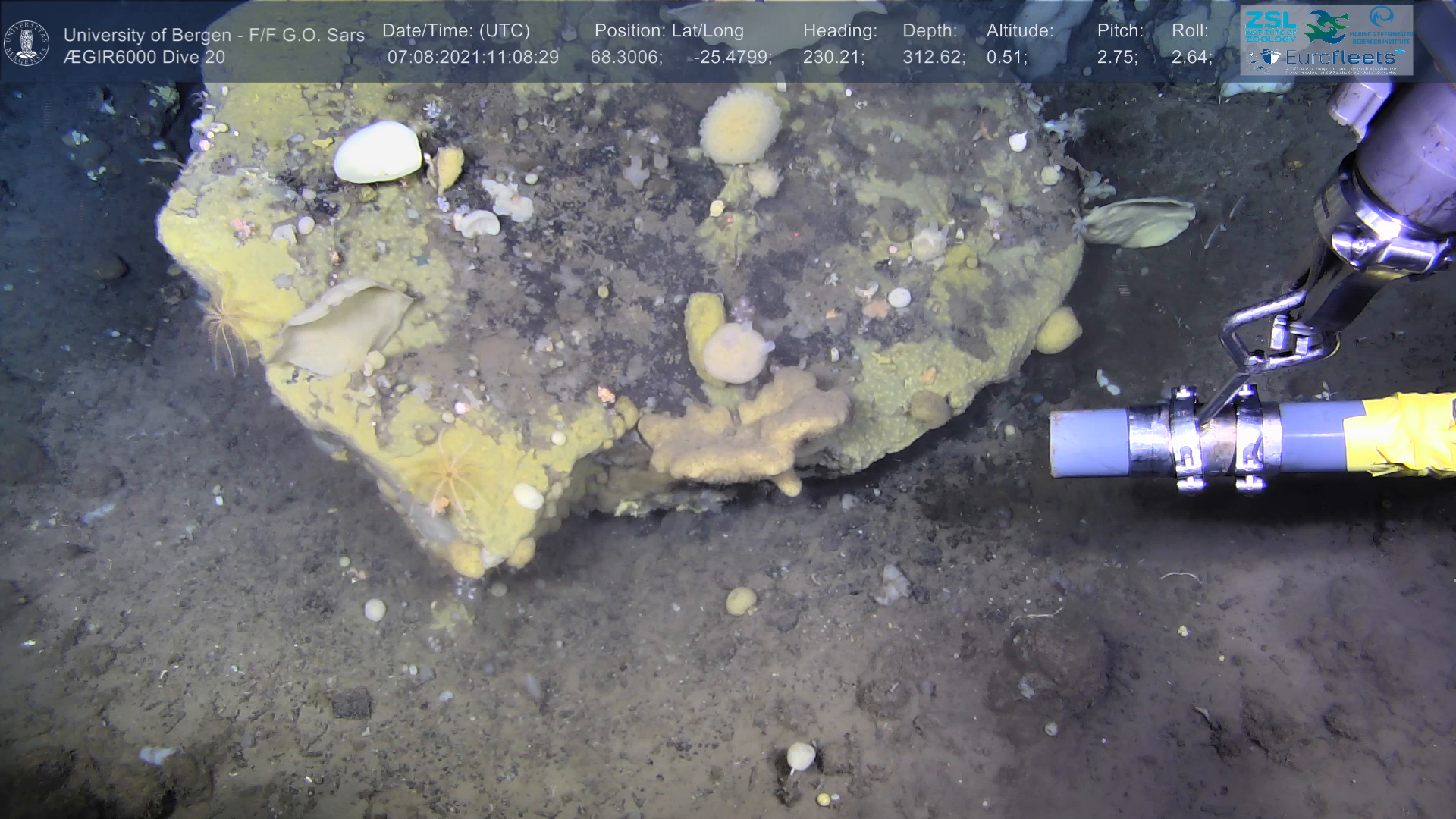Click the University of Bergen G.O. Sars title
The image size is (1456, 819).
214,35
